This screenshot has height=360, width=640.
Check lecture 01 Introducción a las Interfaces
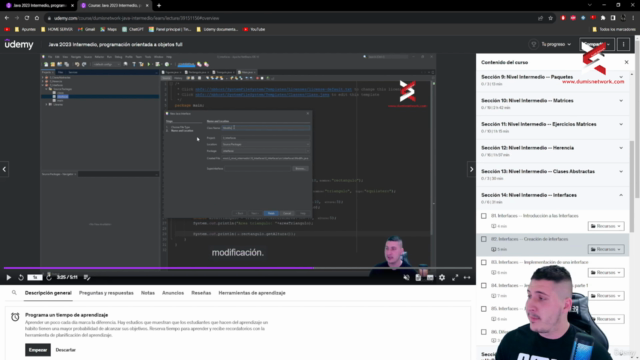click(484, 216)
